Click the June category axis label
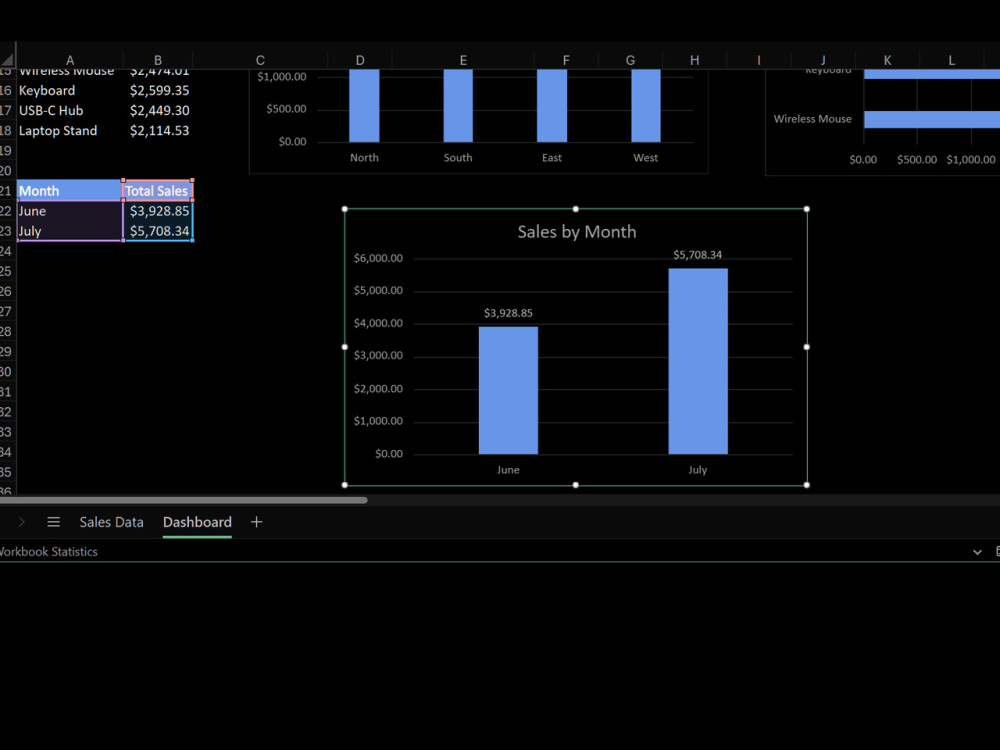The height and width of the screenshot is (750, 1000). pos(508,470)
